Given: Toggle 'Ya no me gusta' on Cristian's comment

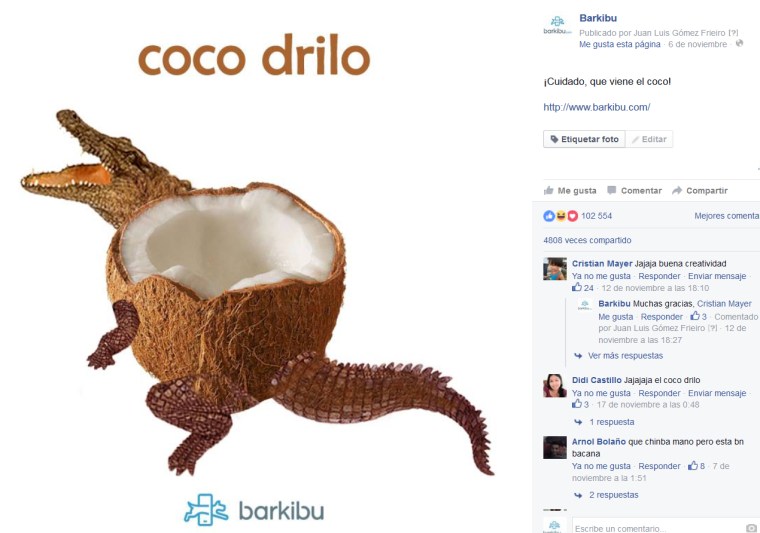Looking at the screenshot, I should pos(601,276).
